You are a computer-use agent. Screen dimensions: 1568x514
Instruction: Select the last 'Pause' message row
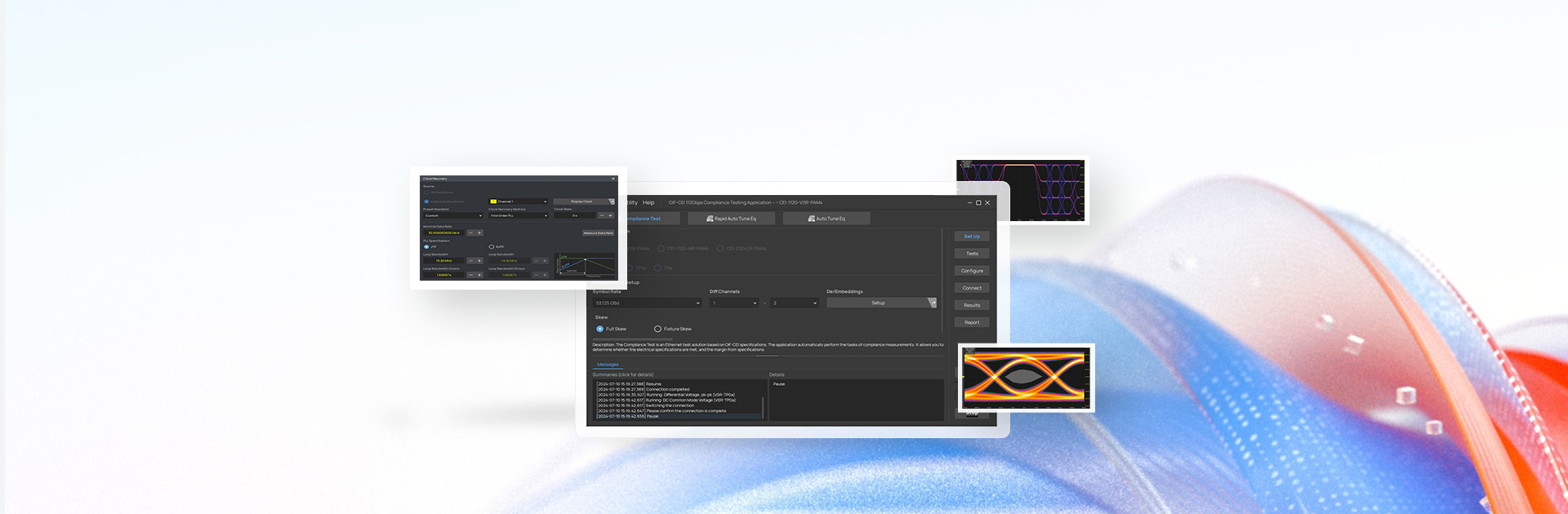click(x=678, y=416)
